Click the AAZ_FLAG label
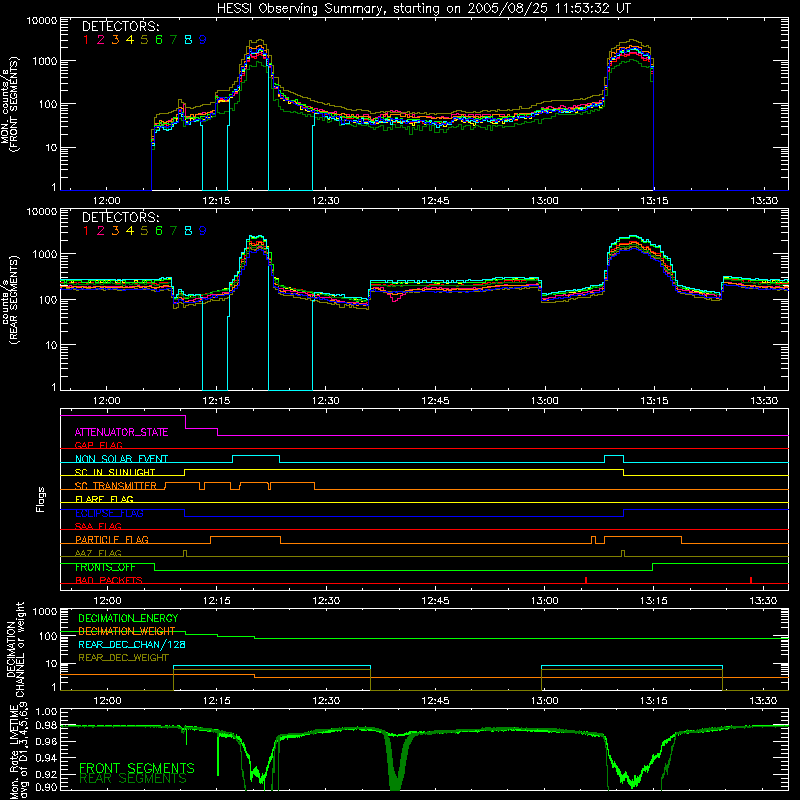 coord(98,553)
